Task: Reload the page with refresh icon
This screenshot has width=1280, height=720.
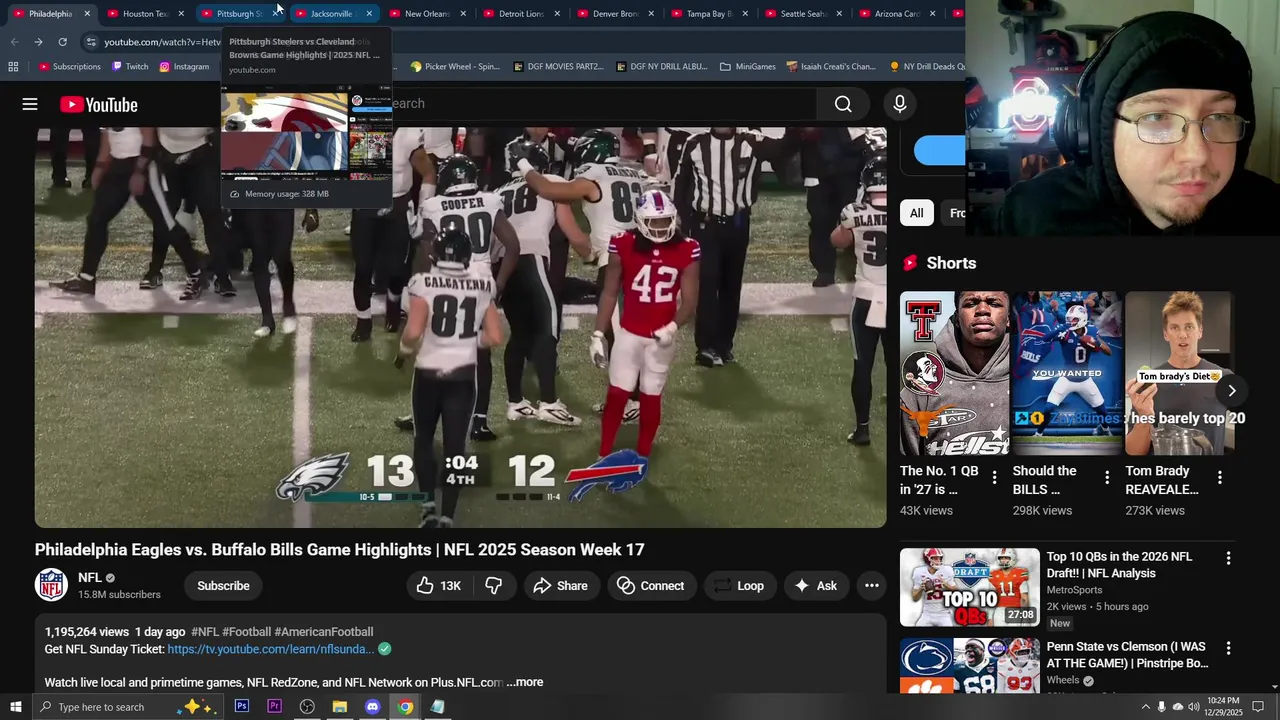Action: (x=62, y=42)
